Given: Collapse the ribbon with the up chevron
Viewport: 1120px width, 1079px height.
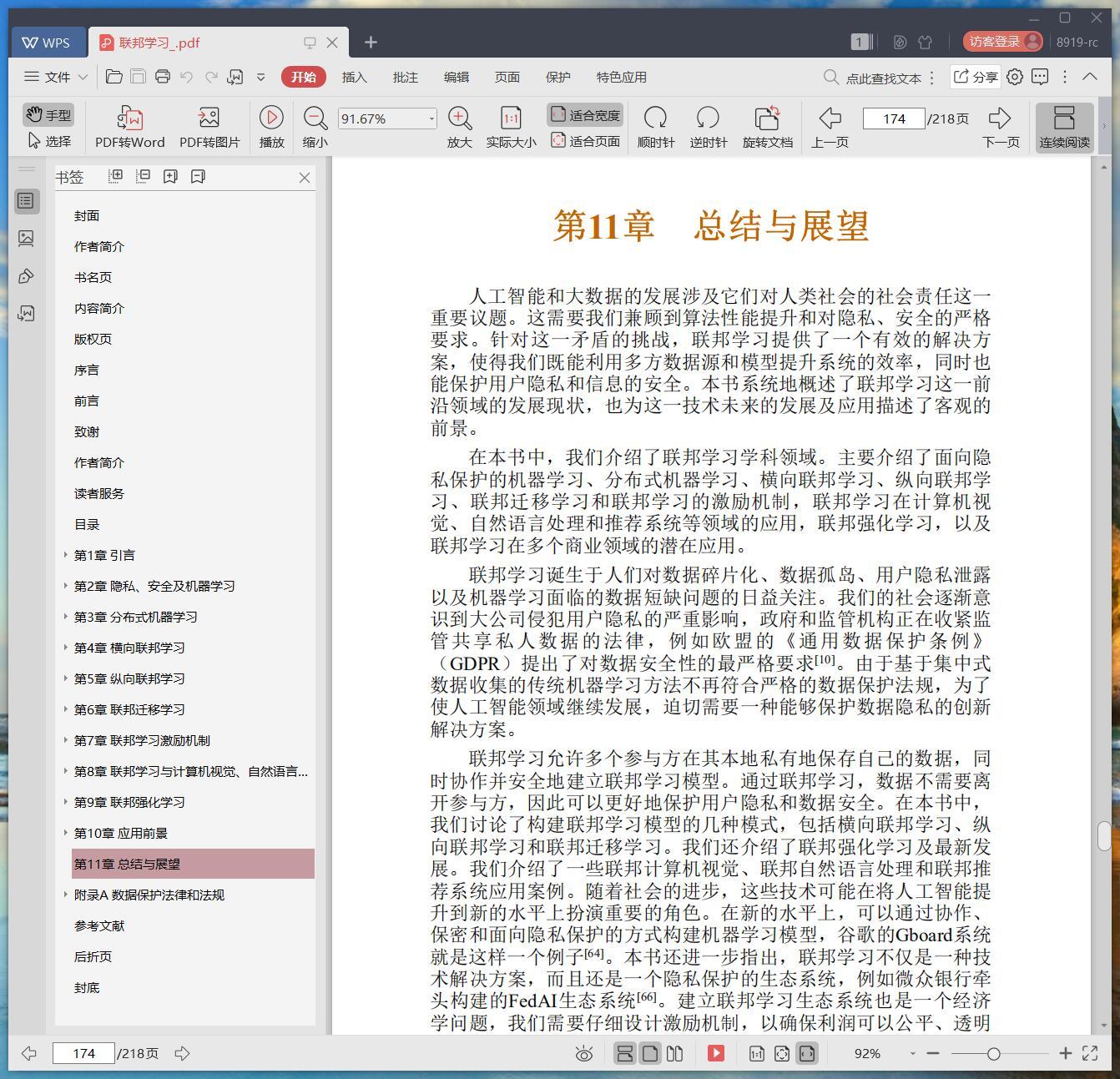Looking at the screenshot, I should click(x=1090, y=77).
